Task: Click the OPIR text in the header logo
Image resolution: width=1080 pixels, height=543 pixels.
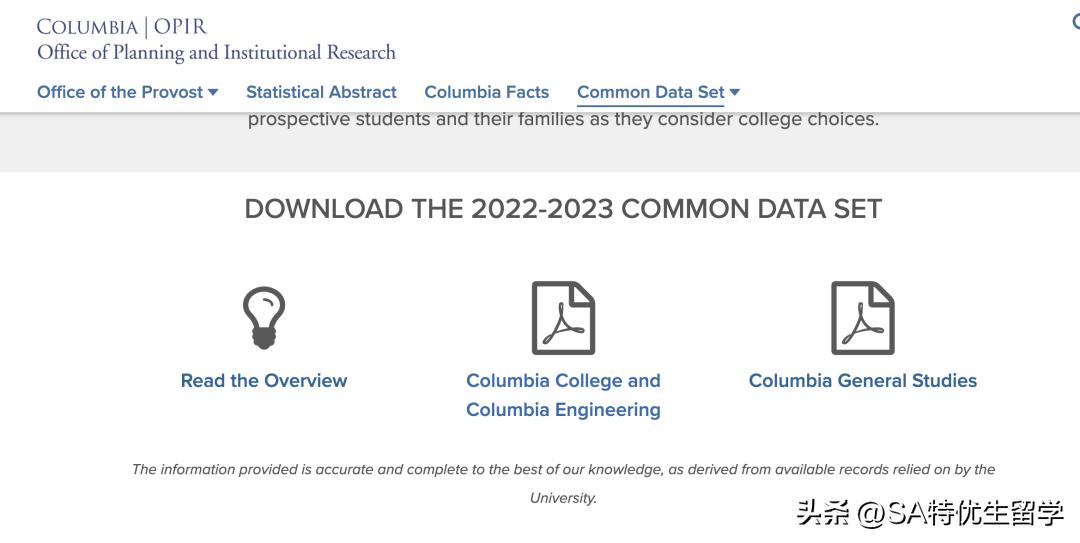Action: (180, 27)
